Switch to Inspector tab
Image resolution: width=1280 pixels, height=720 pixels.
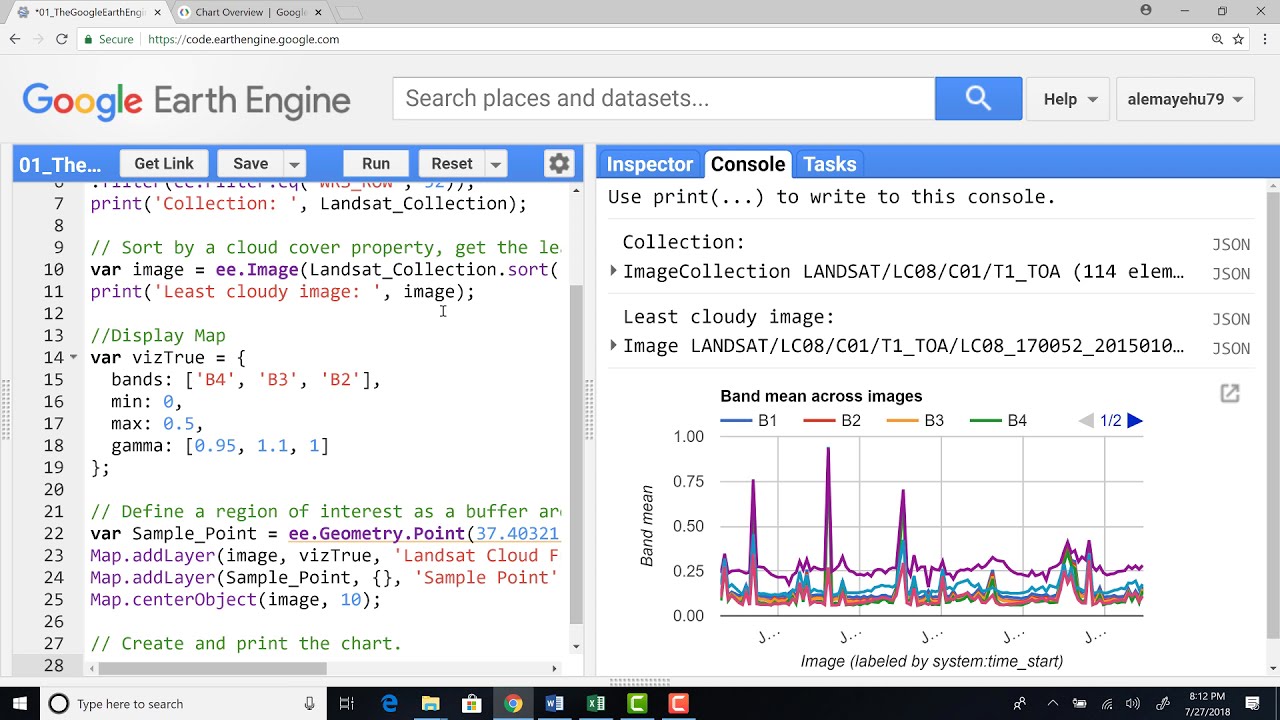tap(649, 164)
